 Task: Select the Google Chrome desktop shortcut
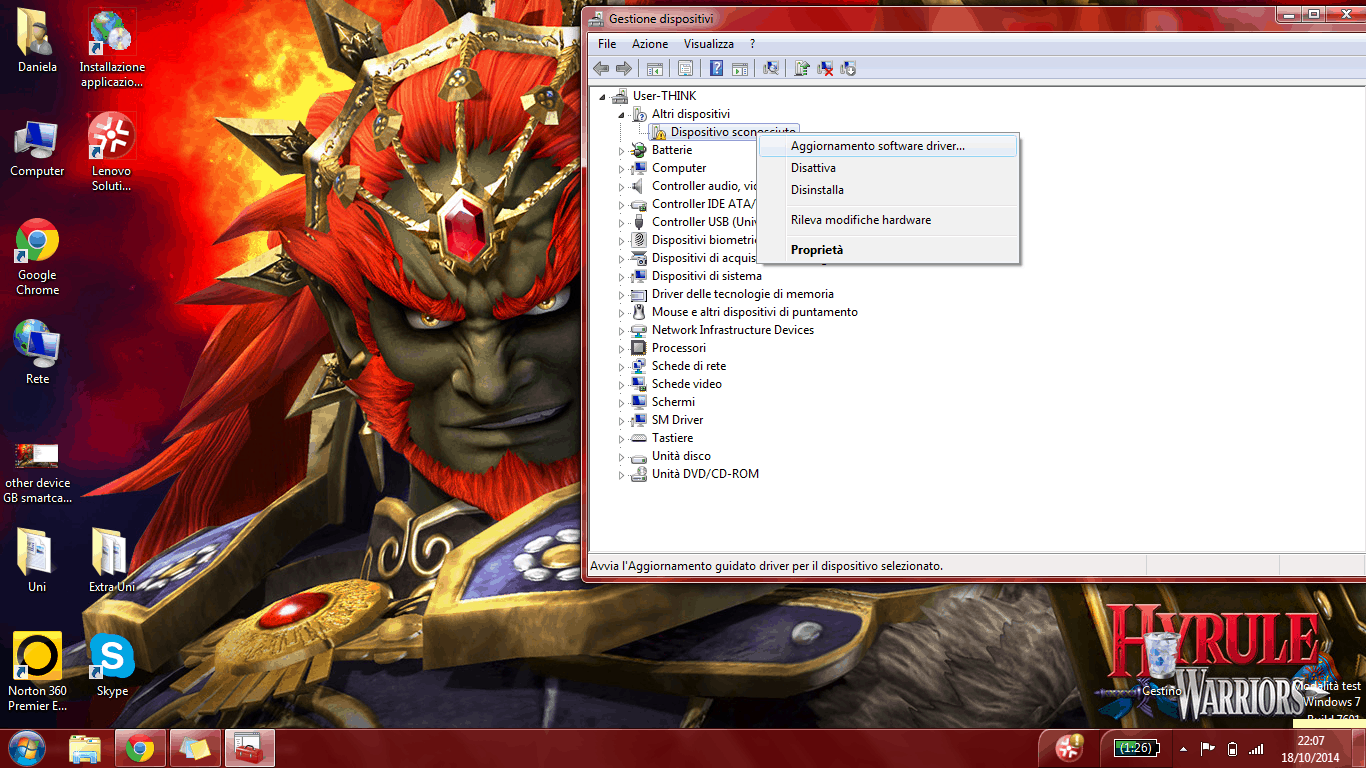(38, 256)
